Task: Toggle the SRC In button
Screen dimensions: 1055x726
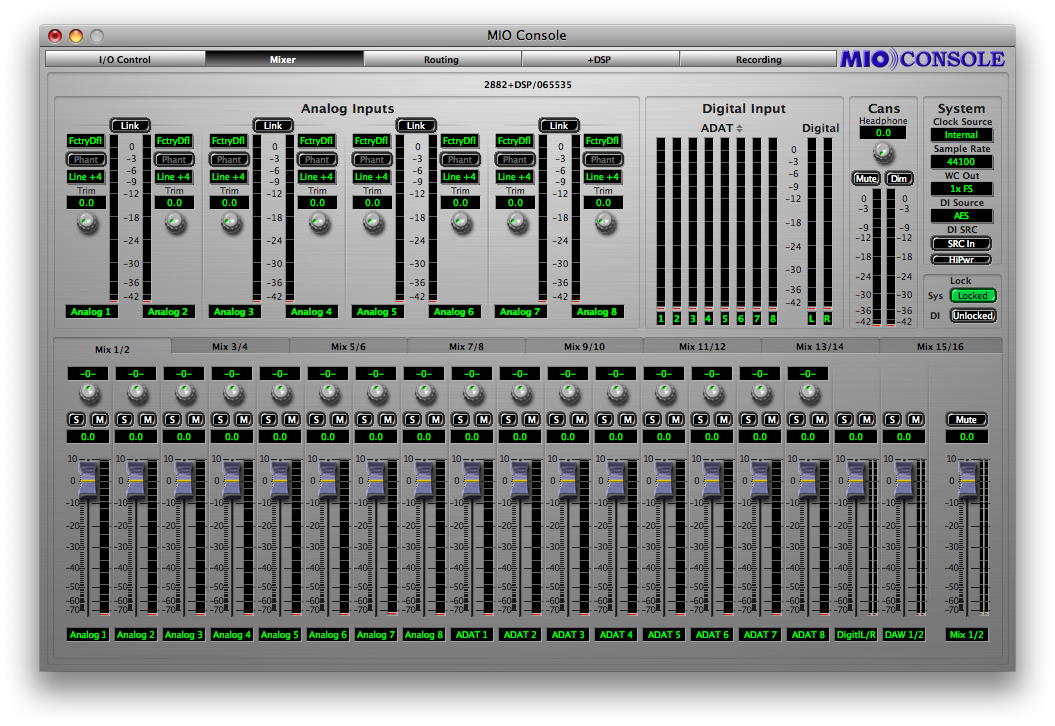Action: click(961, 244)
